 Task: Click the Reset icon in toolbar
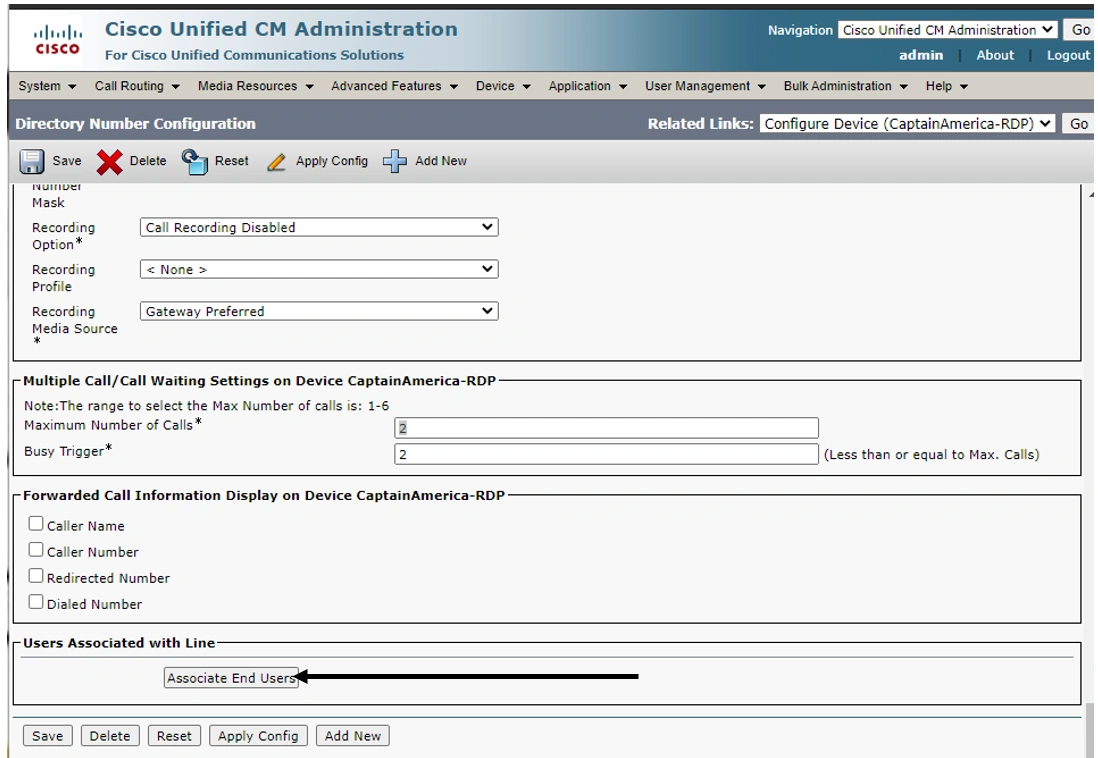(195, 161)
